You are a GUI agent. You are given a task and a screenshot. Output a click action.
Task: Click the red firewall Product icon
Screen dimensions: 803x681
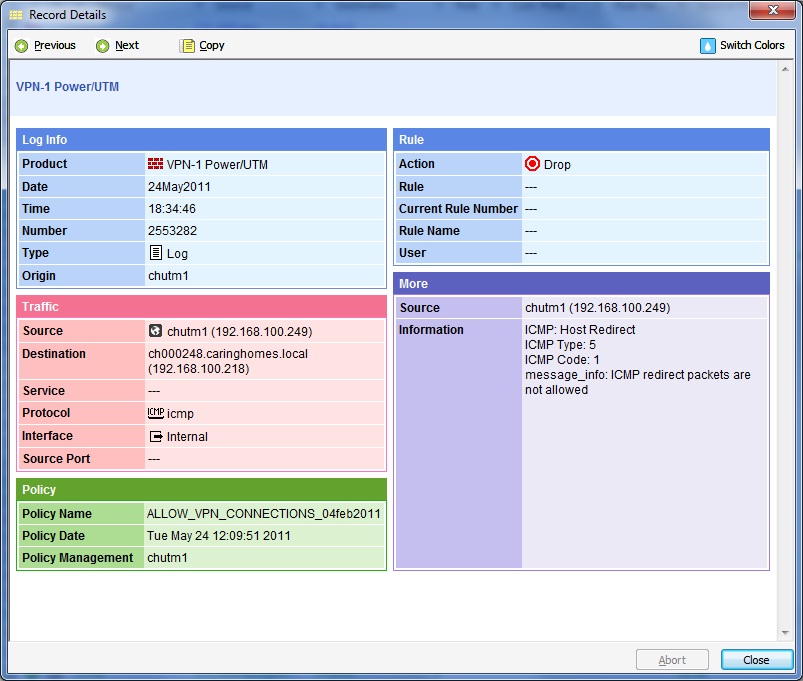[155, 164]
